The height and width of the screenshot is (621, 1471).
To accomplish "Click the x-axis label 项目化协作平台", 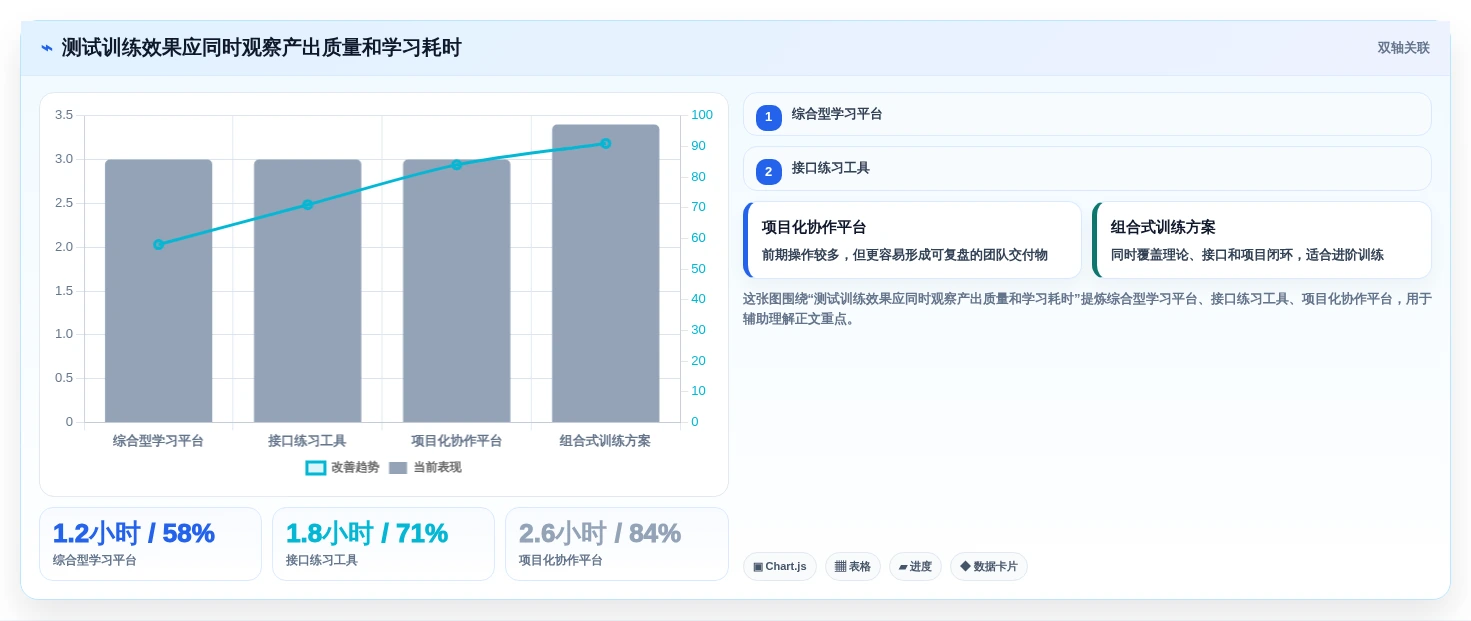I will click(x=456, y=441).
